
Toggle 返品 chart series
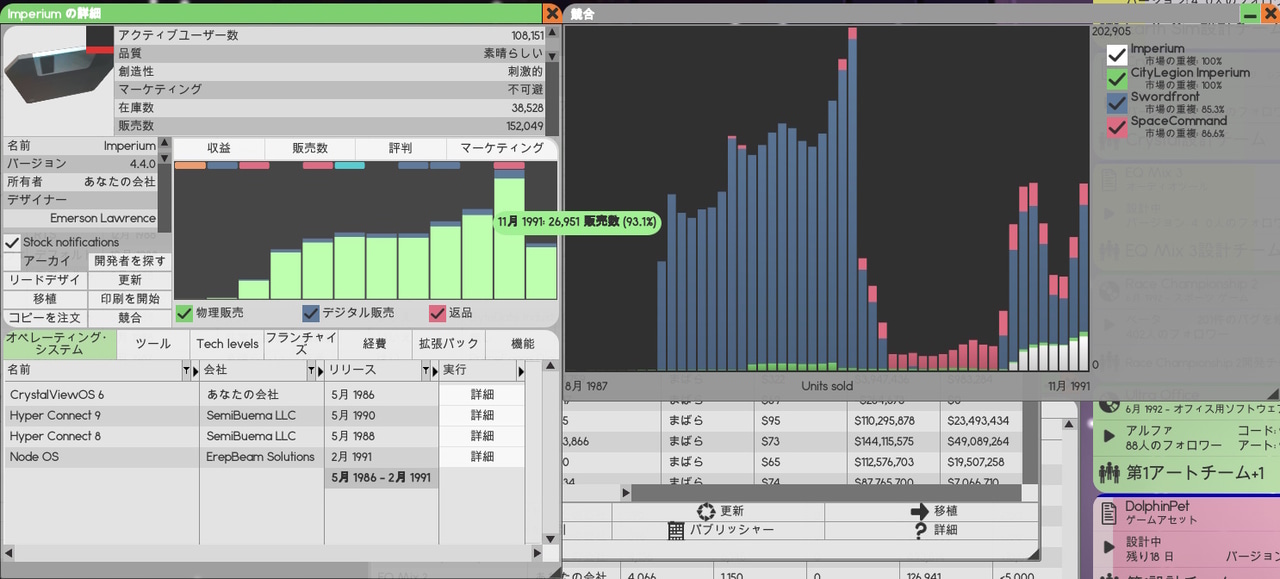pyautogui.click(x=438, y=313)
